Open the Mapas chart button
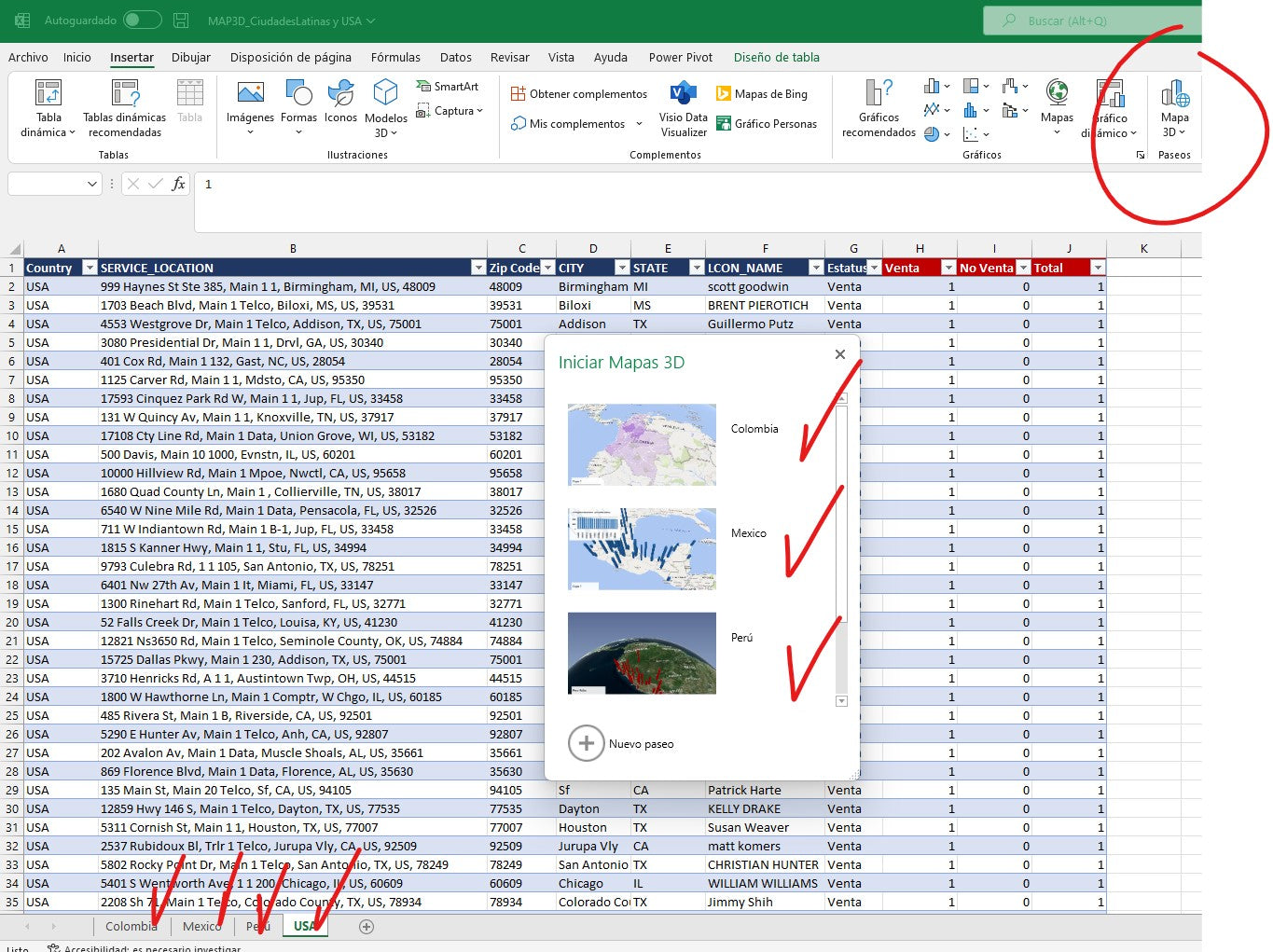The height and width of the screenshot is (952, 1273). (1057, 106)
